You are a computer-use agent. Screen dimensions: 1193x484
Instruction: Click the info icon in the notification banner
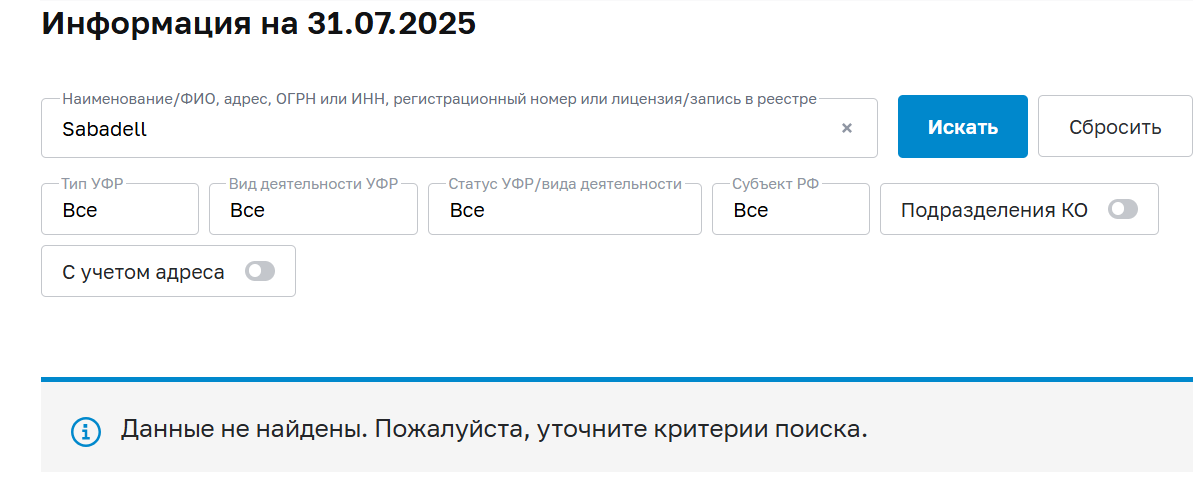pyautogui.click(x=86, y=432)
